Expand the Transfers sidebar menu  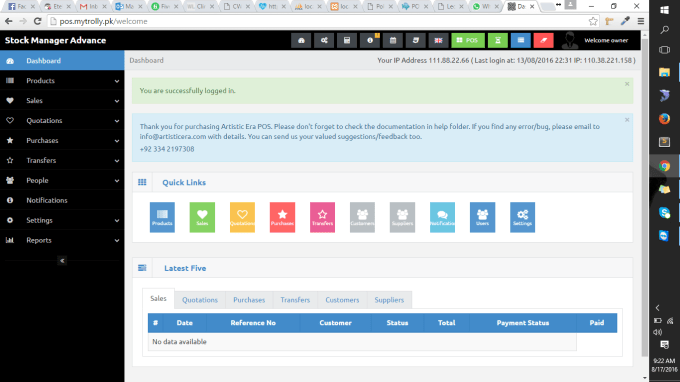tap(62, 160)
